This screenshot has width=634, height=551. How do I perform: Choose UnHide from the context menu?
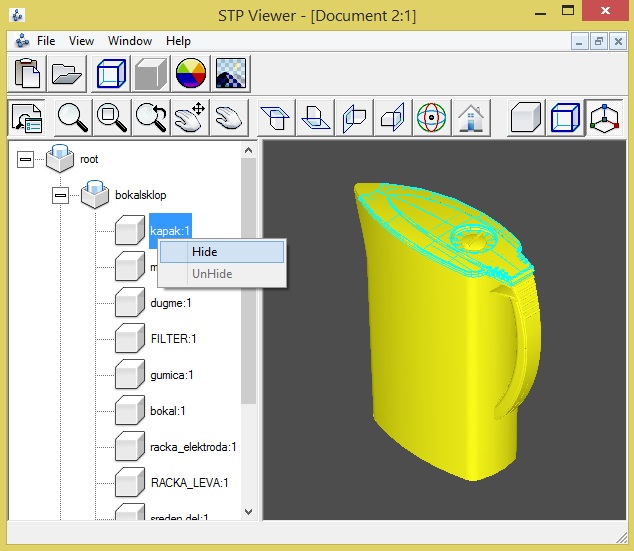point(222,274)
